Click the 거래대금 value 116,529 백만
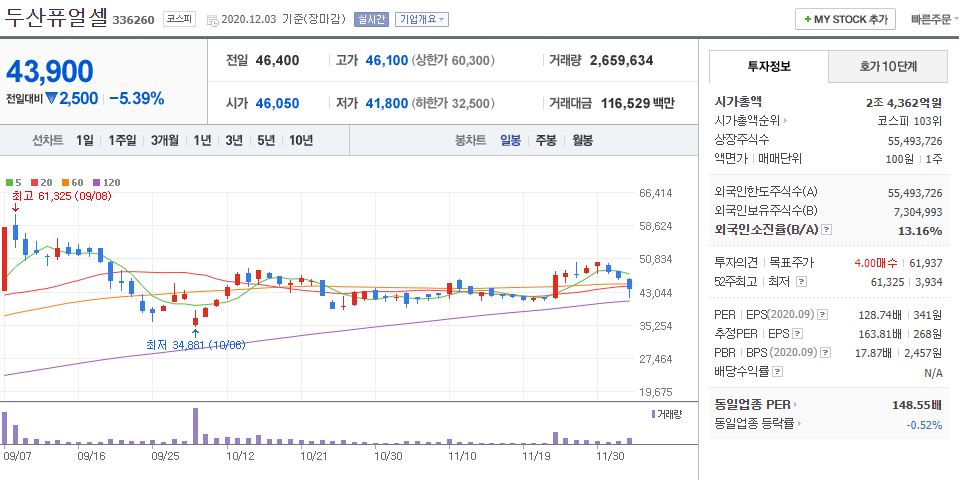Image resolution: width=974 pixels, height=480 pixels. (x=637, y=104)
